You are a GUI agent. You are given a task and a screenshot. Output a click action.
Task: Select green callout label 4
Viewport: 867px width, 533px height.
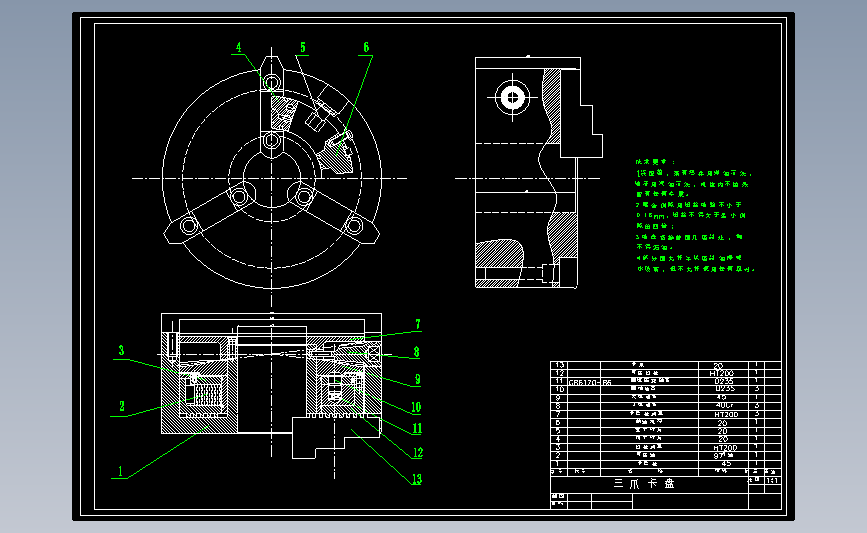click(239, 48)
